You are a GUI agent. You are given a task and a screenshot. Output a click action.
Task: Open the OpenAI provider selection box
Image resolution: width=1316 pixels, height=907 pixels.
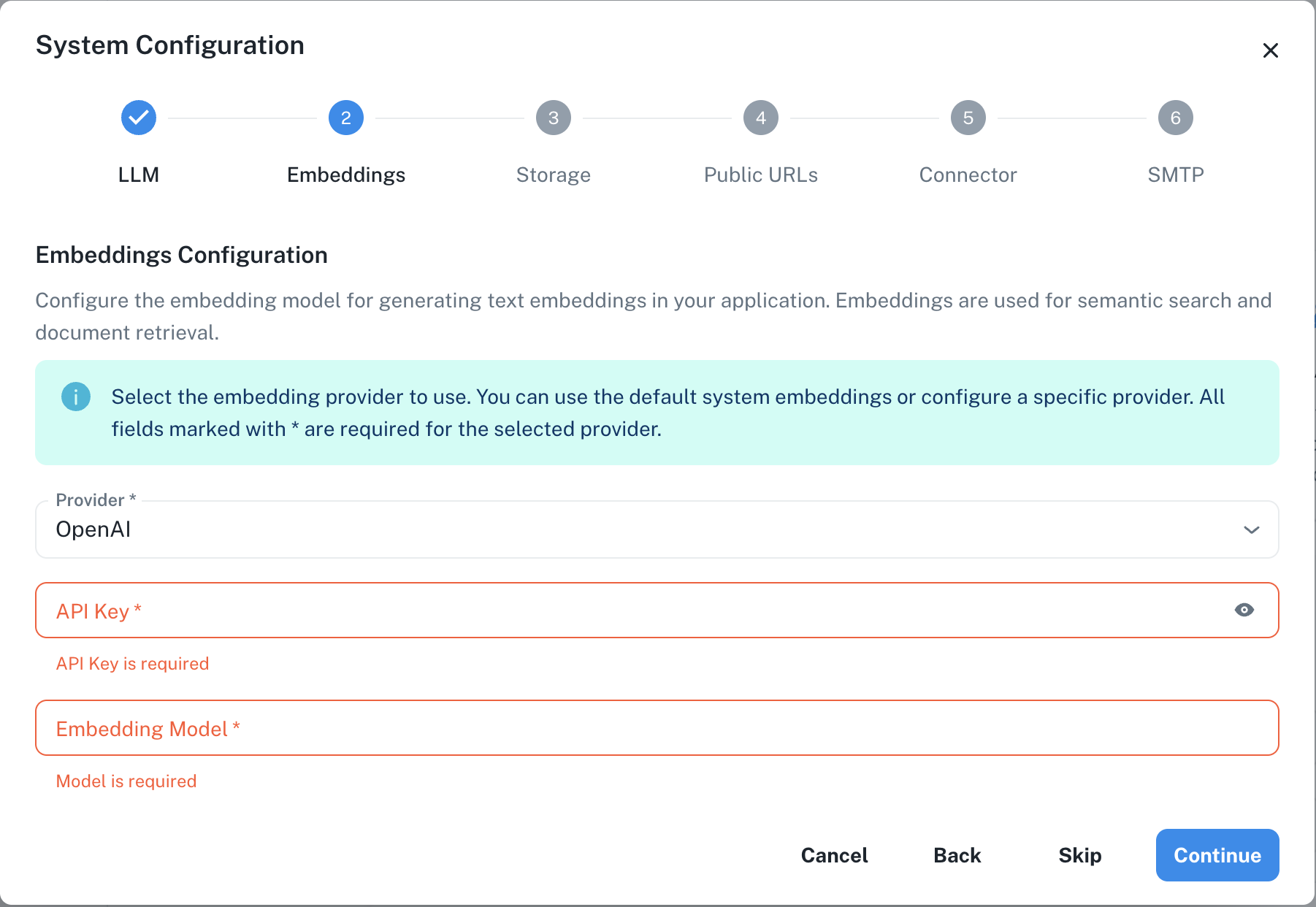coord(643,530)
